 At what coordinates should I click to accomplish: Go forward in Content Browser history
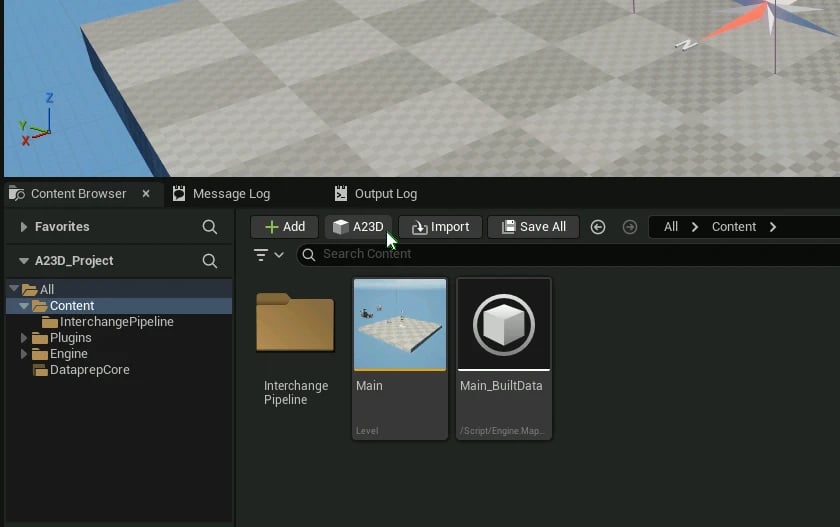pos(630,227)
